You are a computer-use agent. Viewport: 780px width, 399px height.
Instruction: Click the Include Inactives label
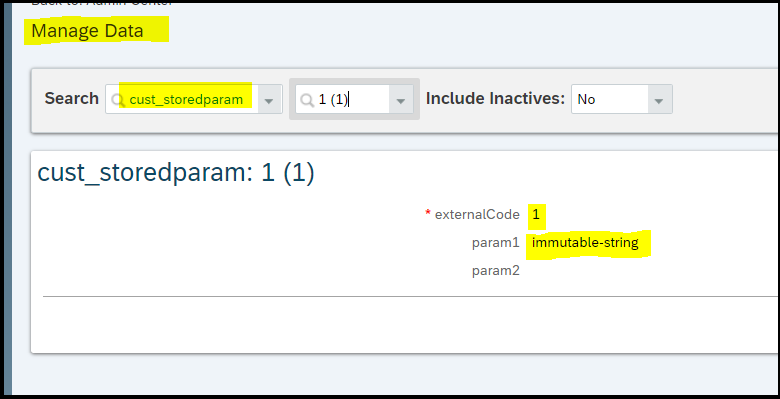(x=495, y=98)
